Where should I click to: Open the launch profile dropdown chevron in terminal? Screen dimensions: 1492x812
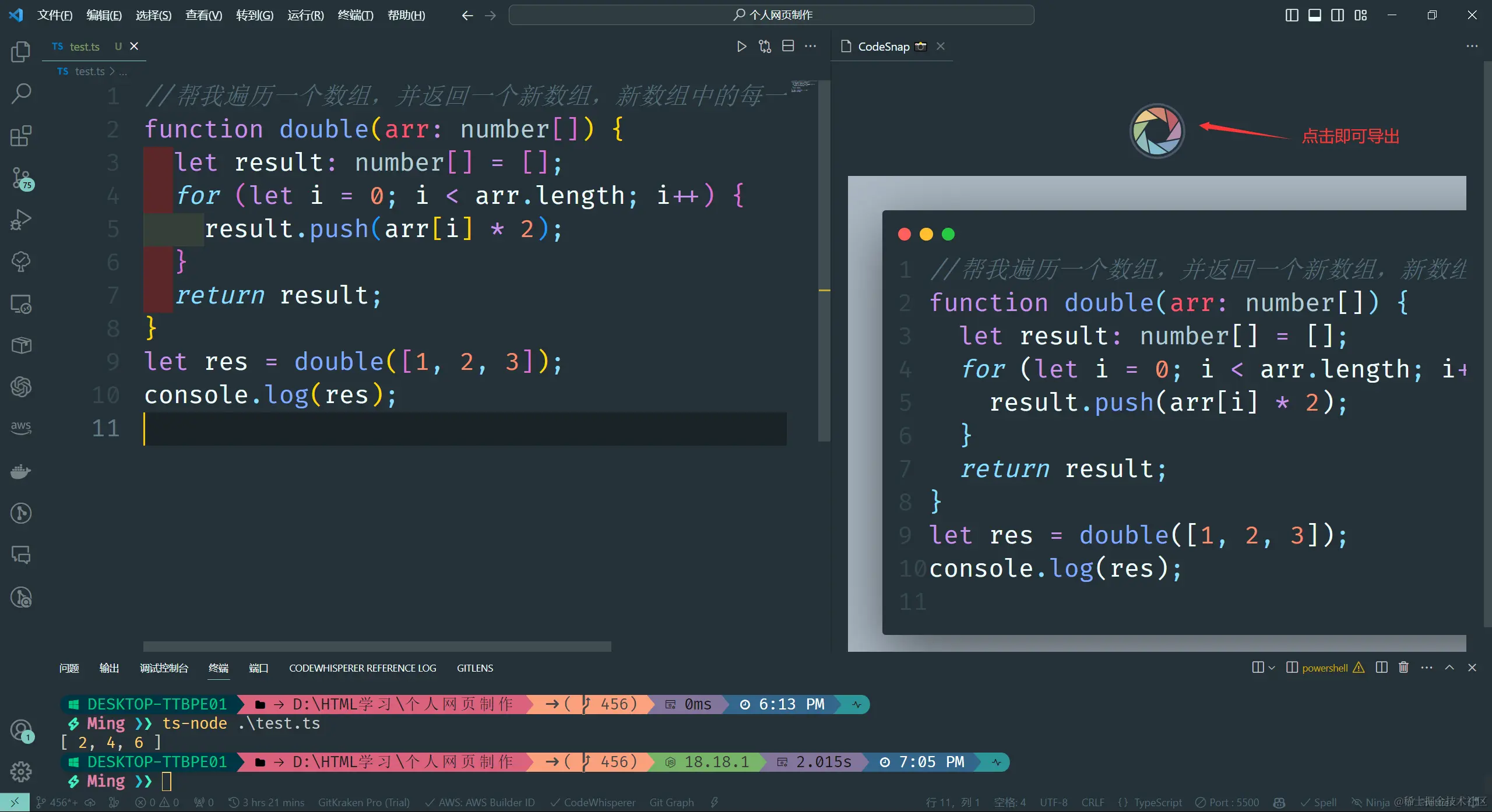1272,668
